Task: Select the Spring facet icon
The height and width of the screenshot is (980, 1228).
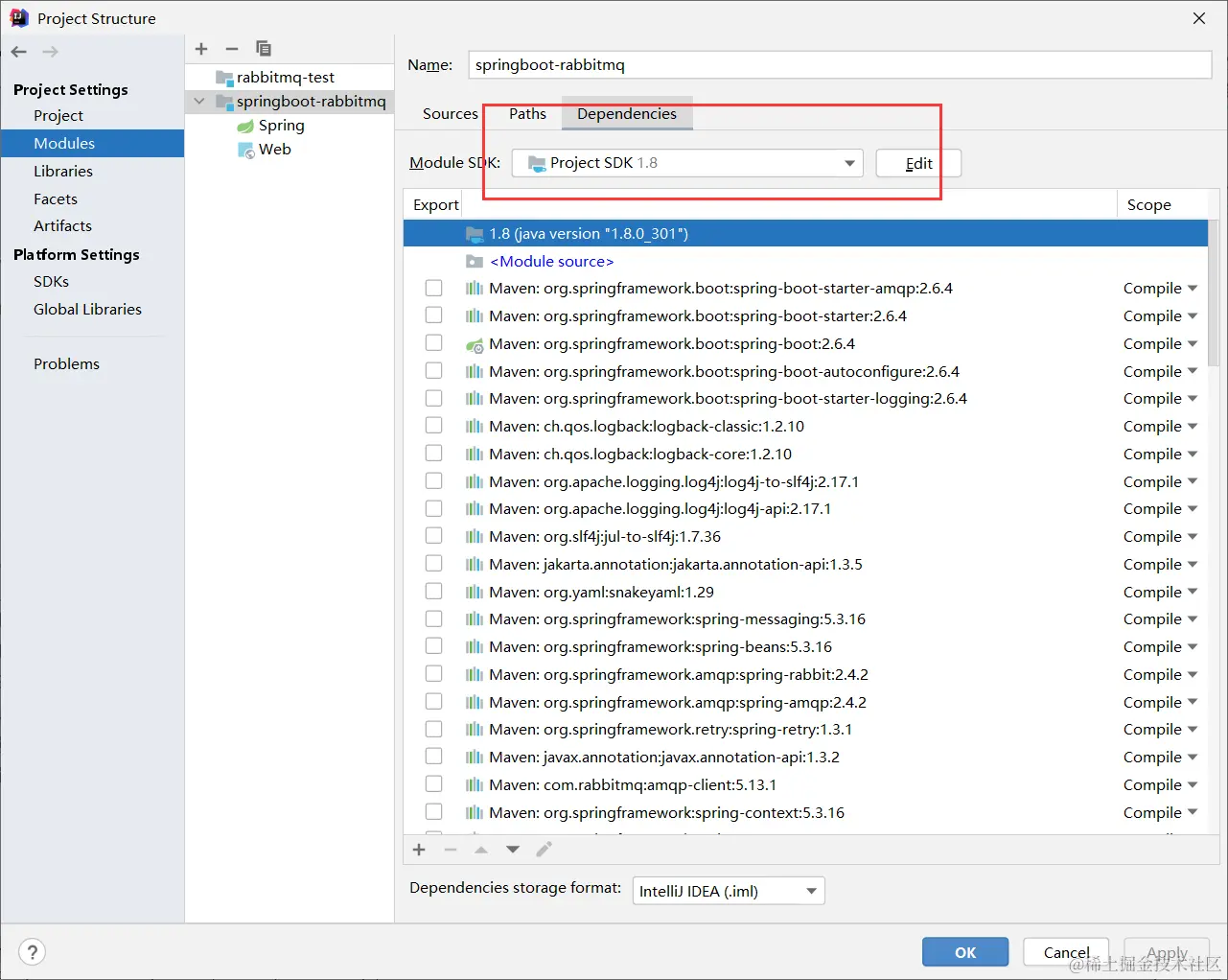Action: click(245, 126)
